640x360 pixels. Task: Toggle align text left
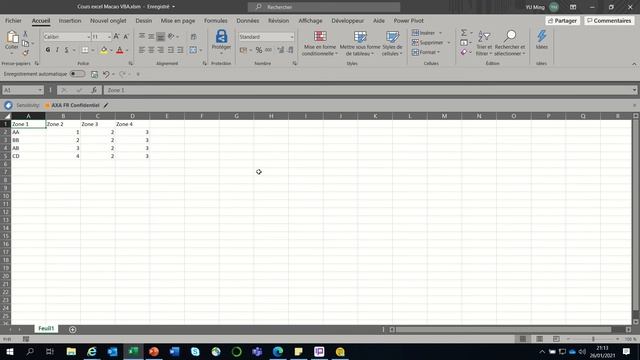pos(142,50)
